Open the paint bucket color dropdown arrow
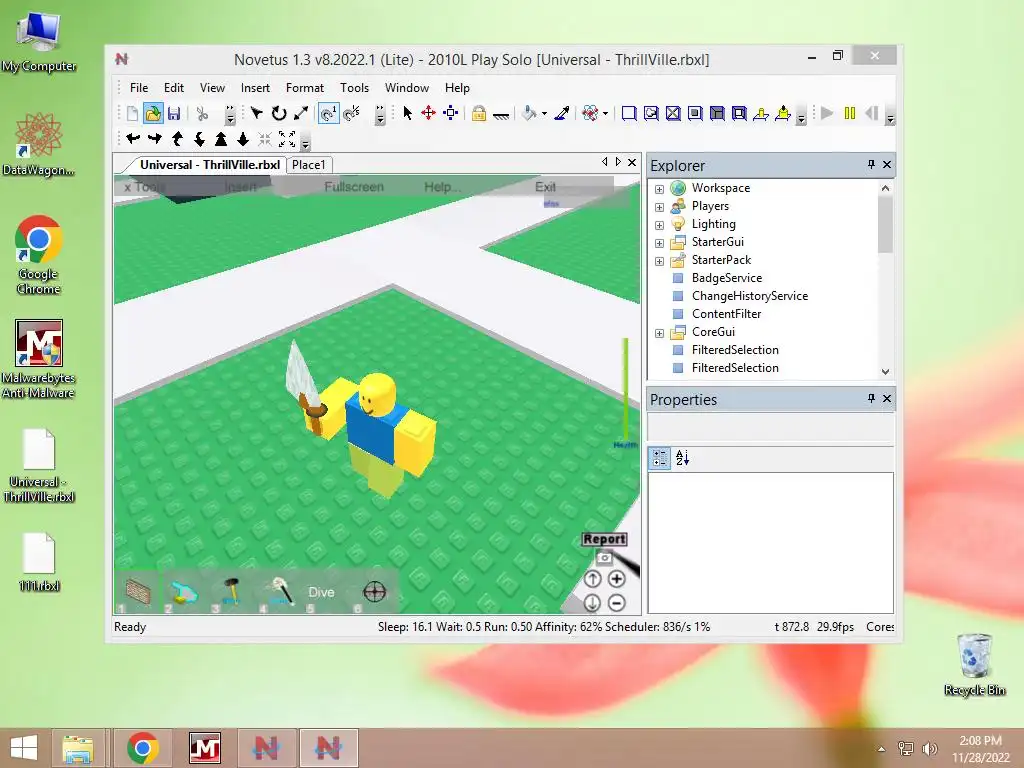Viewport: 1024px width, 768px height. point(544,114)
